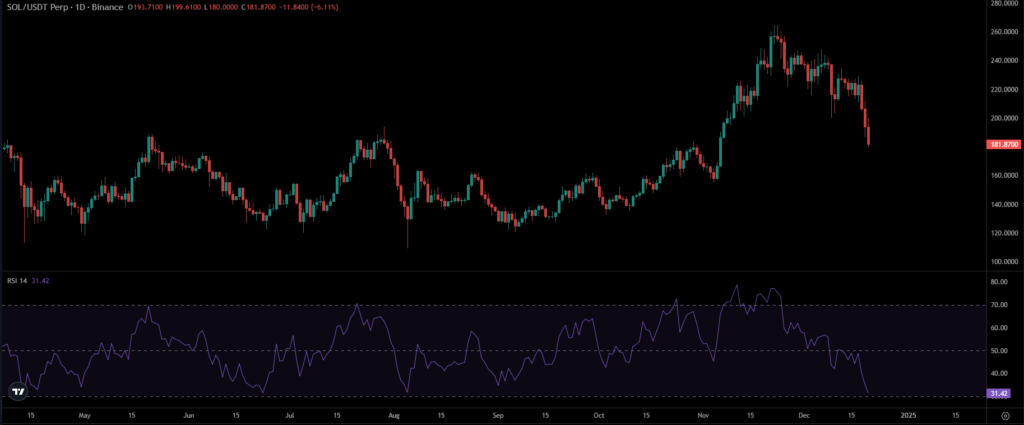Image resolution: width=1024 pixels, height=425 pixels.
Task: Click the 140.0000 price axis label
Action: pos(1003,204)
